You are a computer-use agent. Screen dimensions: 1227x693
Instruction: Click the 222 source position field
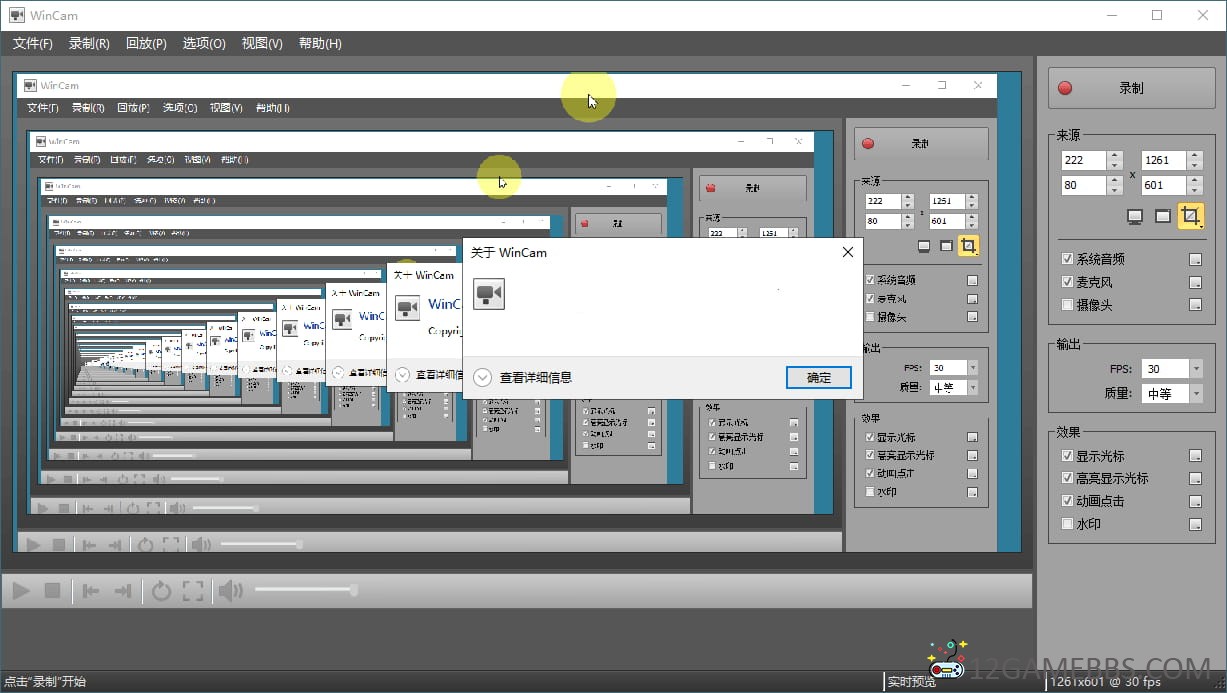click(x=1084, y=160)
